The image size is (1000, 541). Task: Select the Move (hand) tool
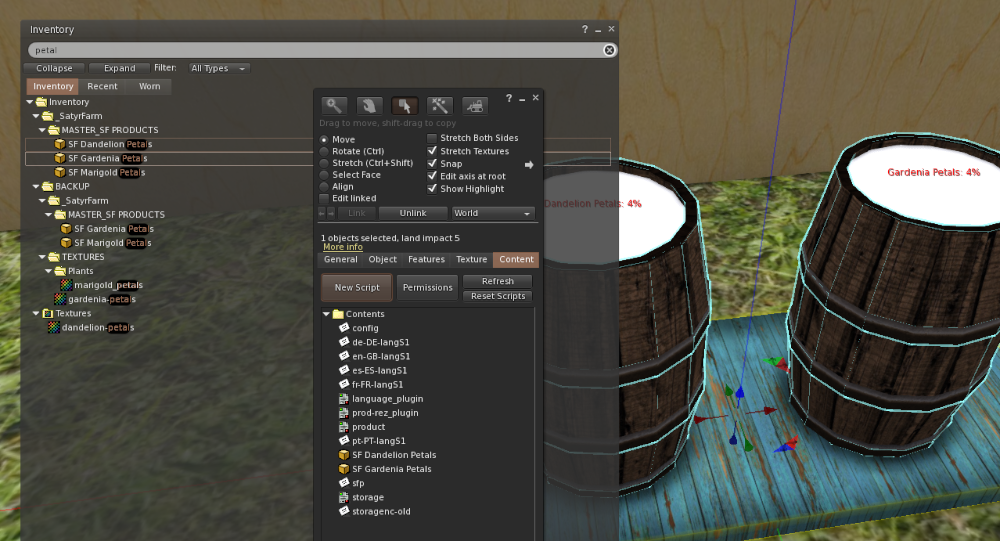[x=370, y=105]
